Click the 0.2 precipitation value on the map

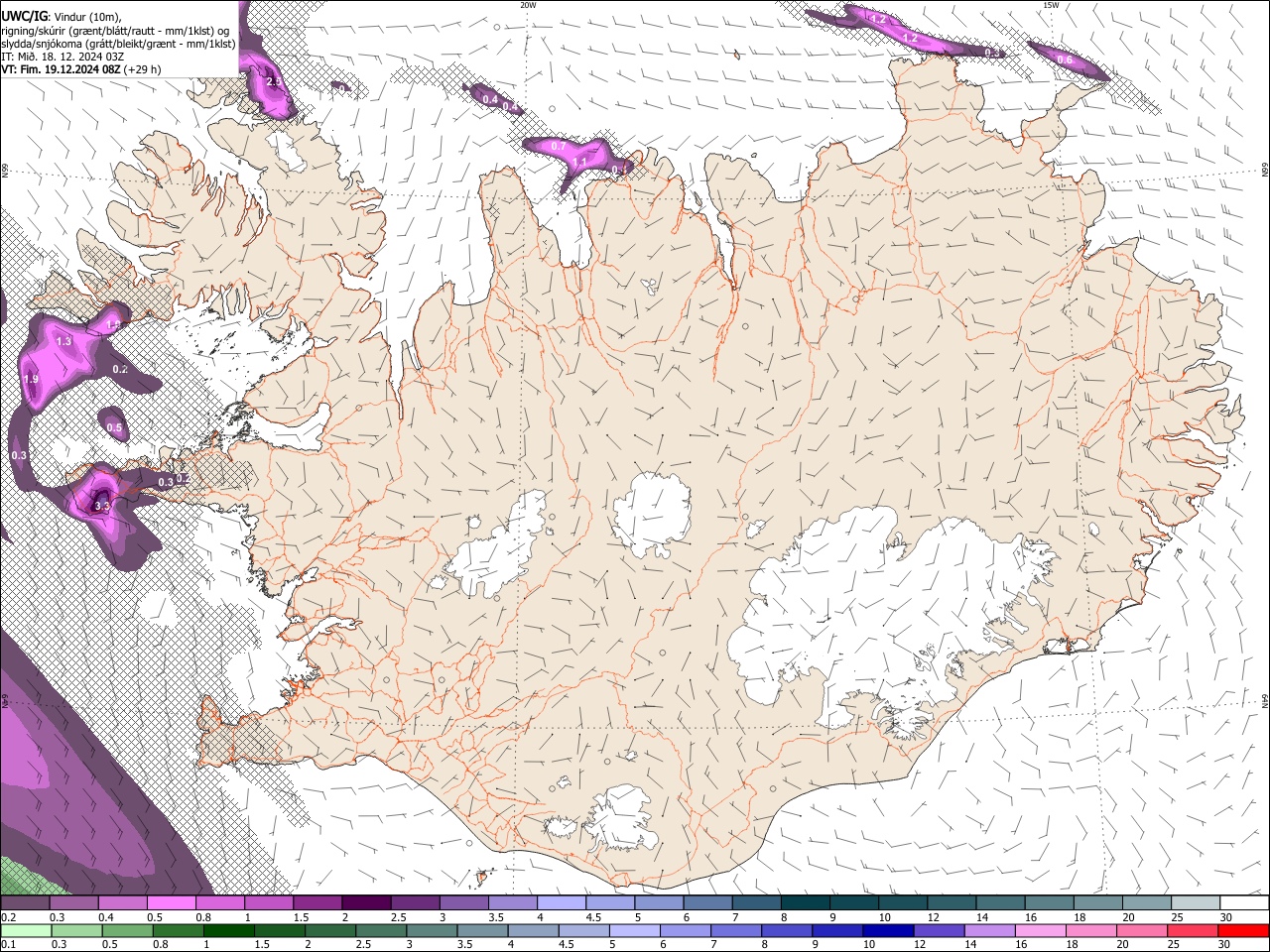(x=120, y=369)
